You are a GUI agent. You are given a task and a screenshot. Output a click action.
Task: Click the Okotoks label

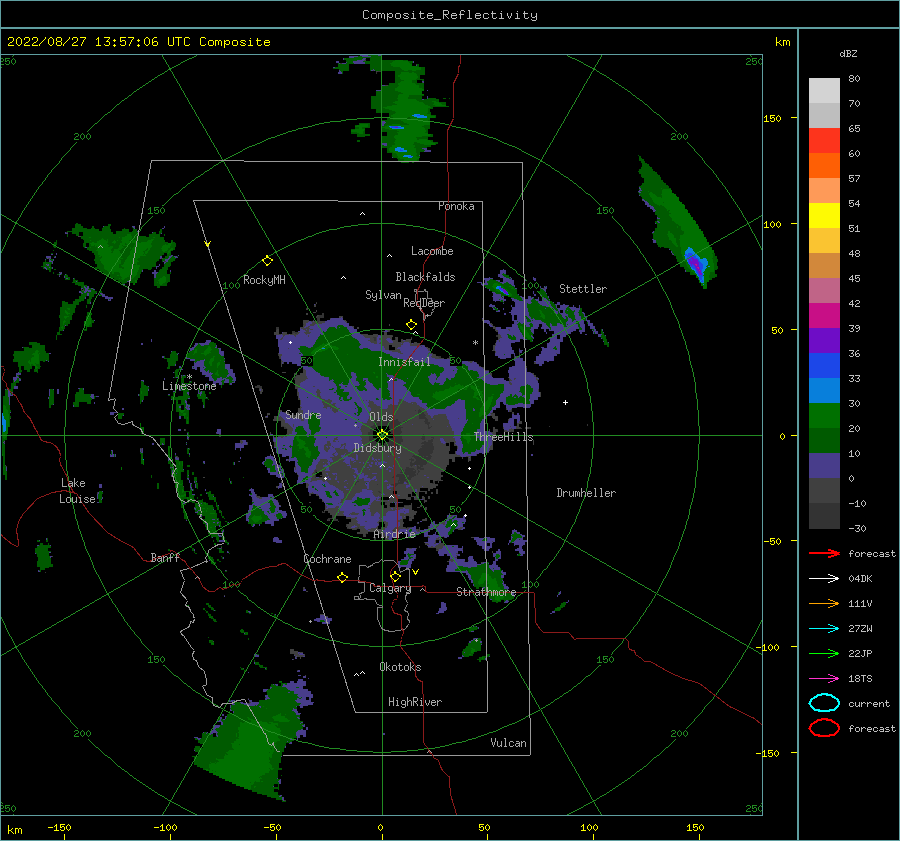click(x=400, y=667)
